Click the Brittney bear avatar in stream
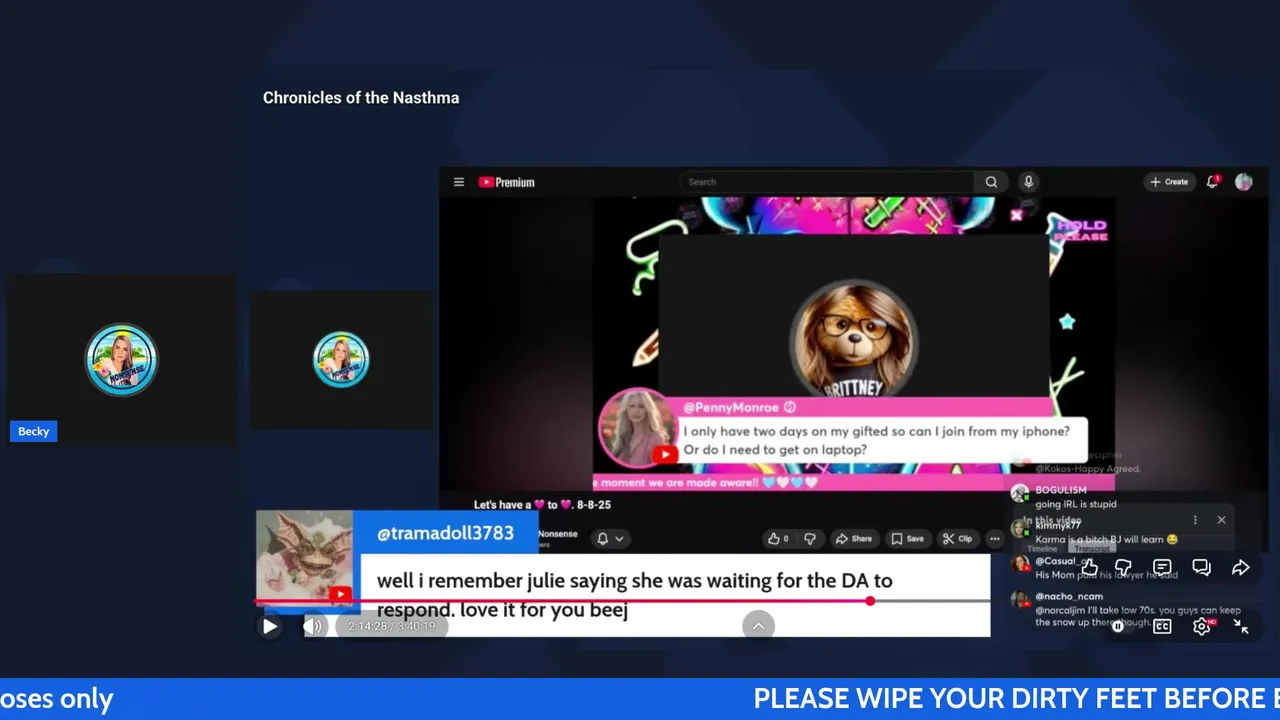The height and width of the screenshot is (720, 1280). pos(853,341)
